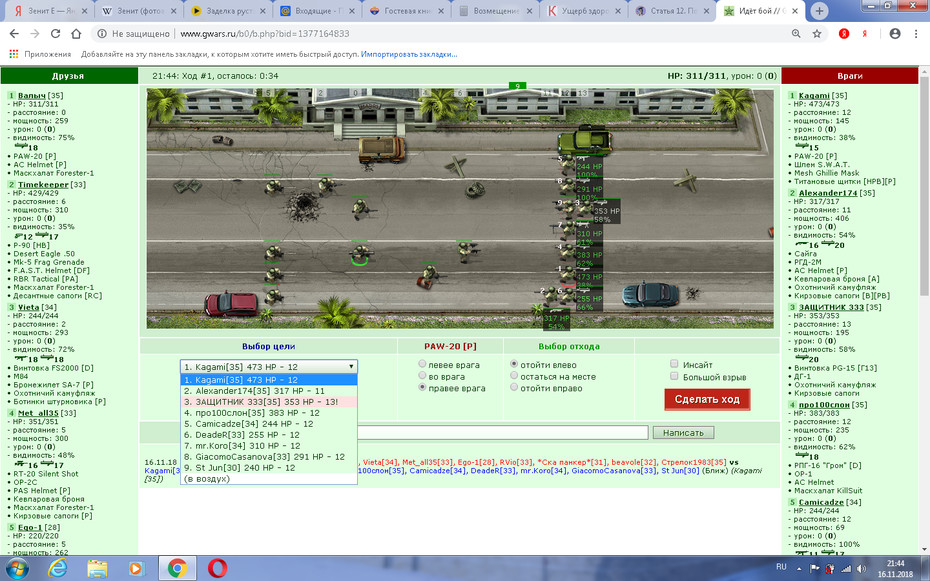Viewport: 930px width, 581px height.
Task: Select target DeadeR[33] 255 HP
Action: [x=269, y=435]
